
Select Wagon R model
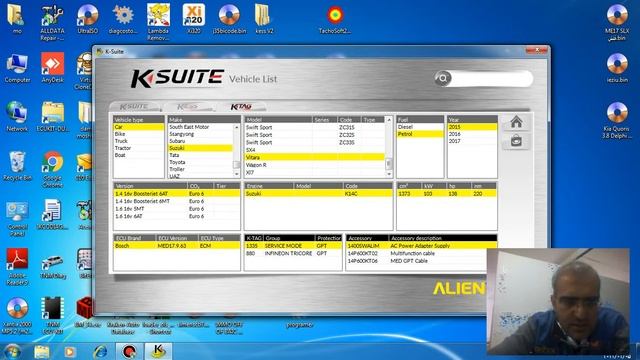[314, 165]
